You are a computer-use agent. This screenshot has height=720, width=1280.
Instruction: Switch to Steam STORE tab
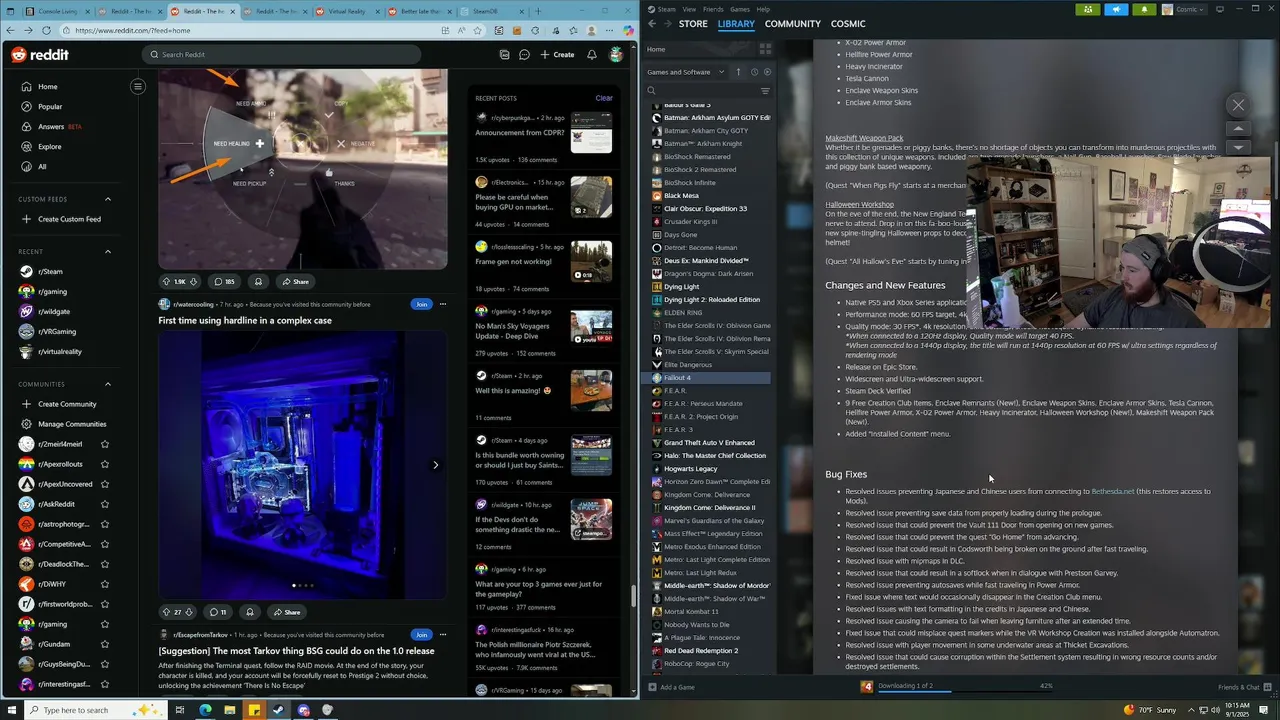pyautogui.click(x=693, y=23)
